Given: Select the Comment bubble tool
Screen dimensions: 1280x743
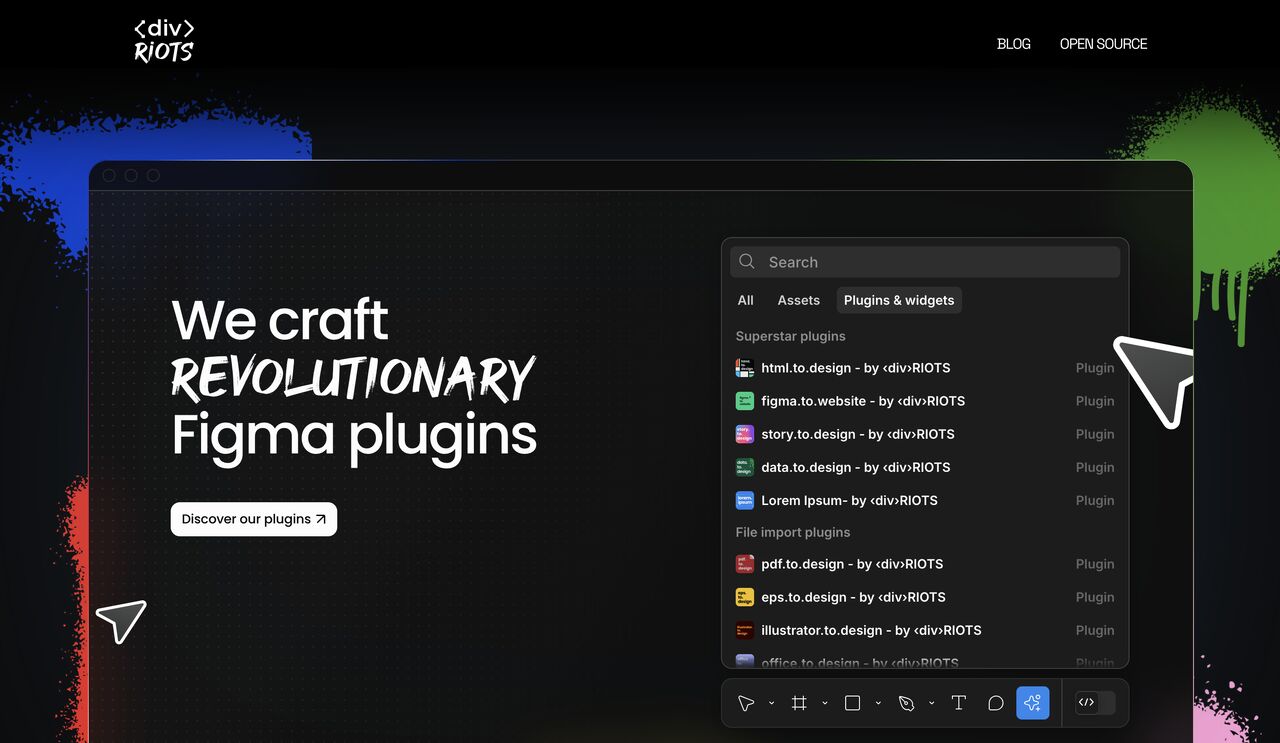Looking at the screenshot, I should [x=996, y=703].
